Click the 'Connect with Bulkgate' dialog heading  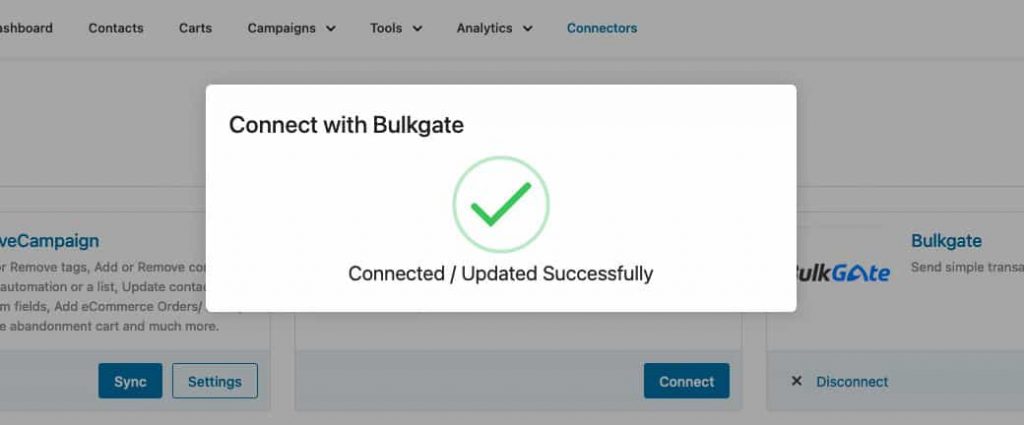(346, 125)
